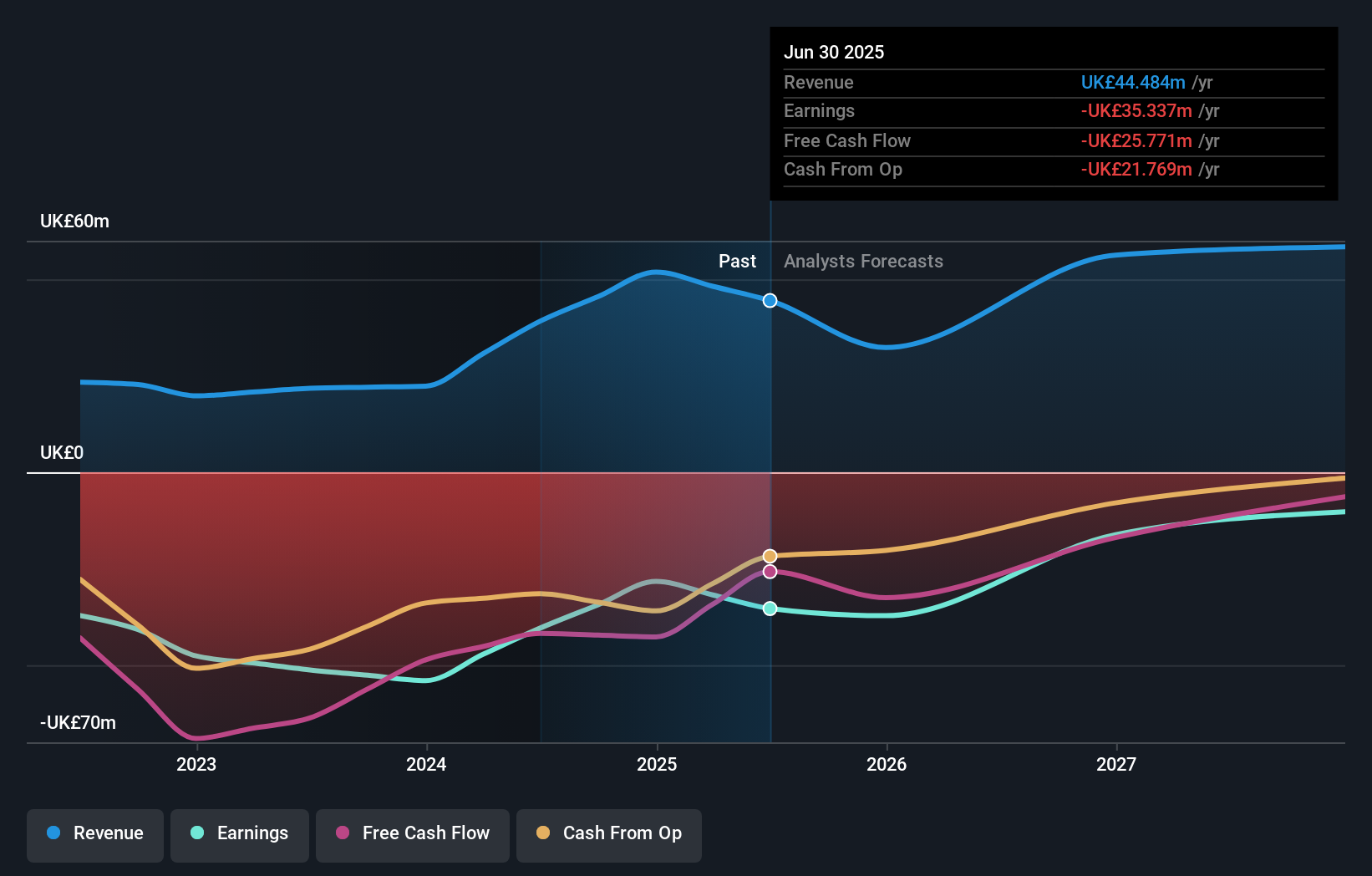Click the Cash From Op data point marker
The width and height of the screenshot is (1372, 876).
tap(770, 555)
